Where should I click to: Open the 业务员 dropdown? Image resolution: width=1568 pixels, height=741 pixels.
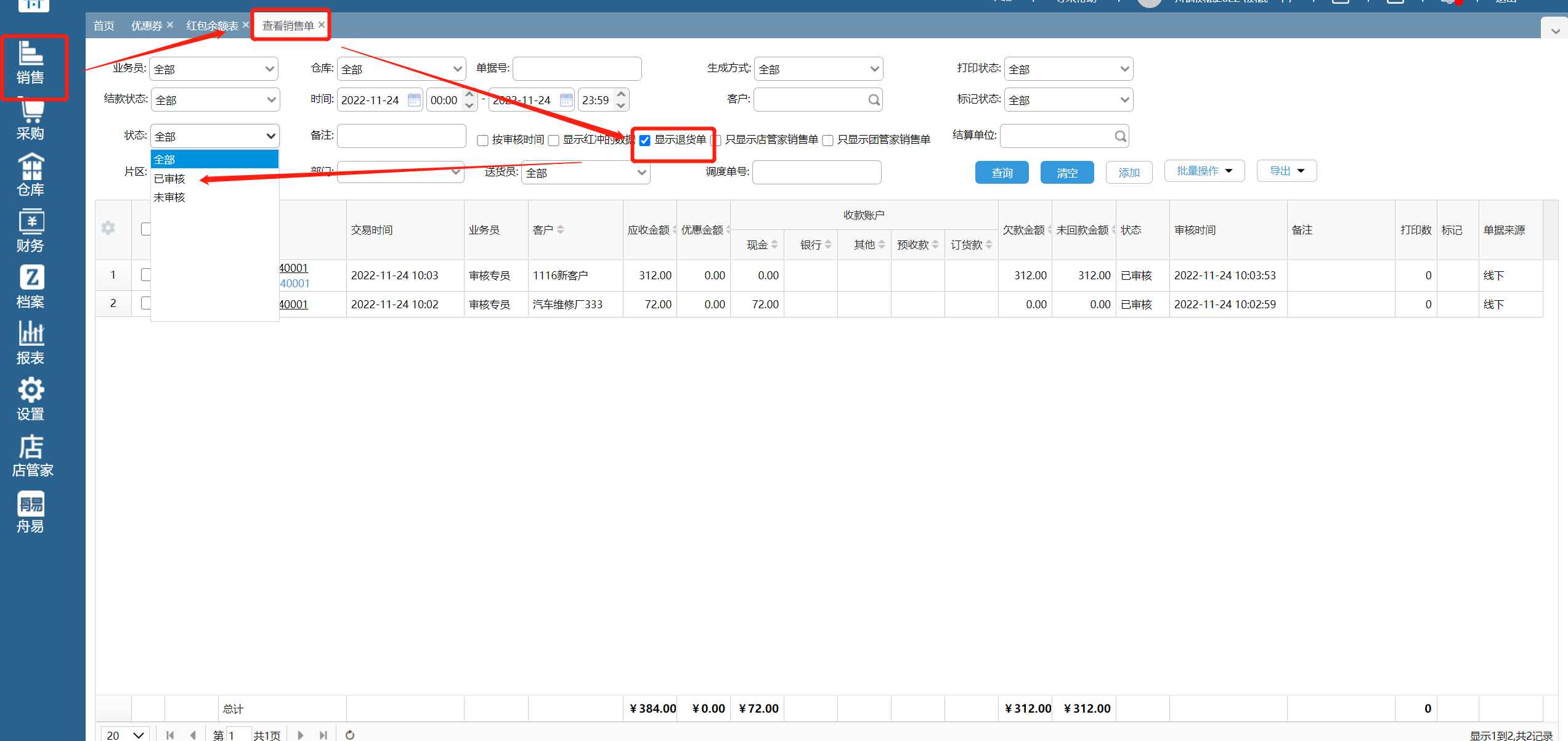click(x=214, y=69)
